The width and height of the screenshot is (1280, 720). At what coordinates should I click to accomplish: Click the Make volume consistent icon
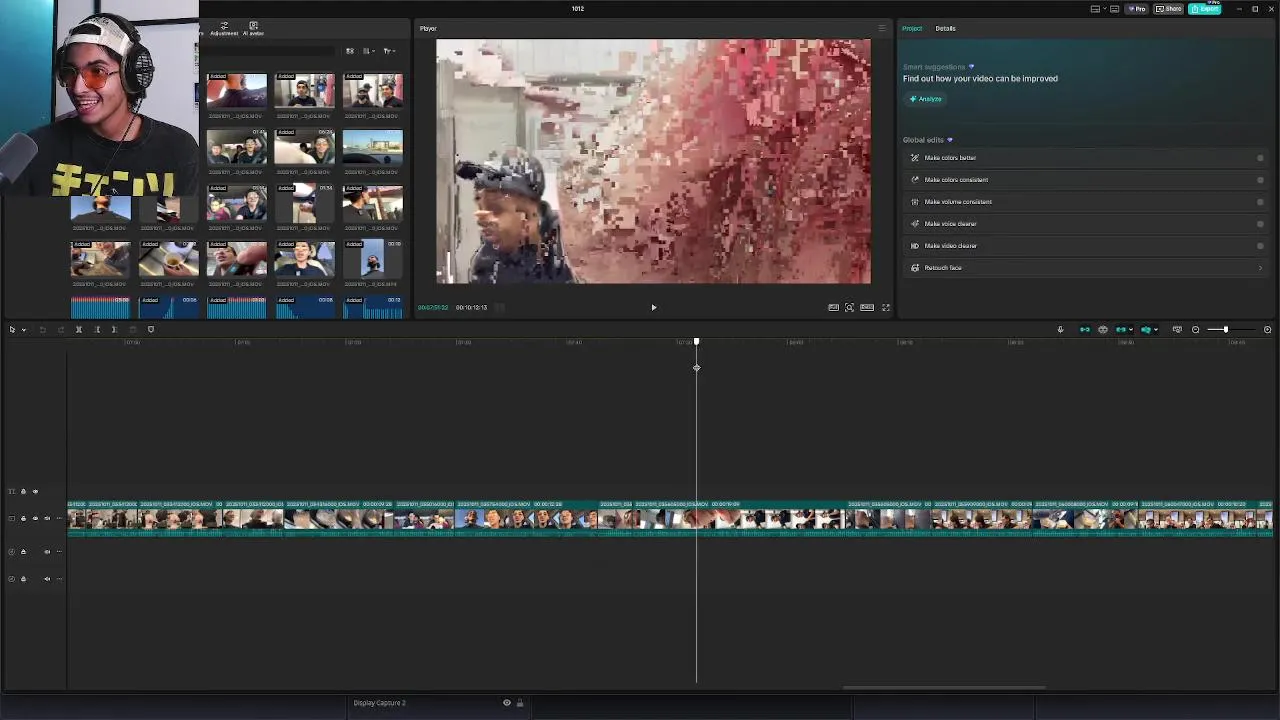pos(914,202)
